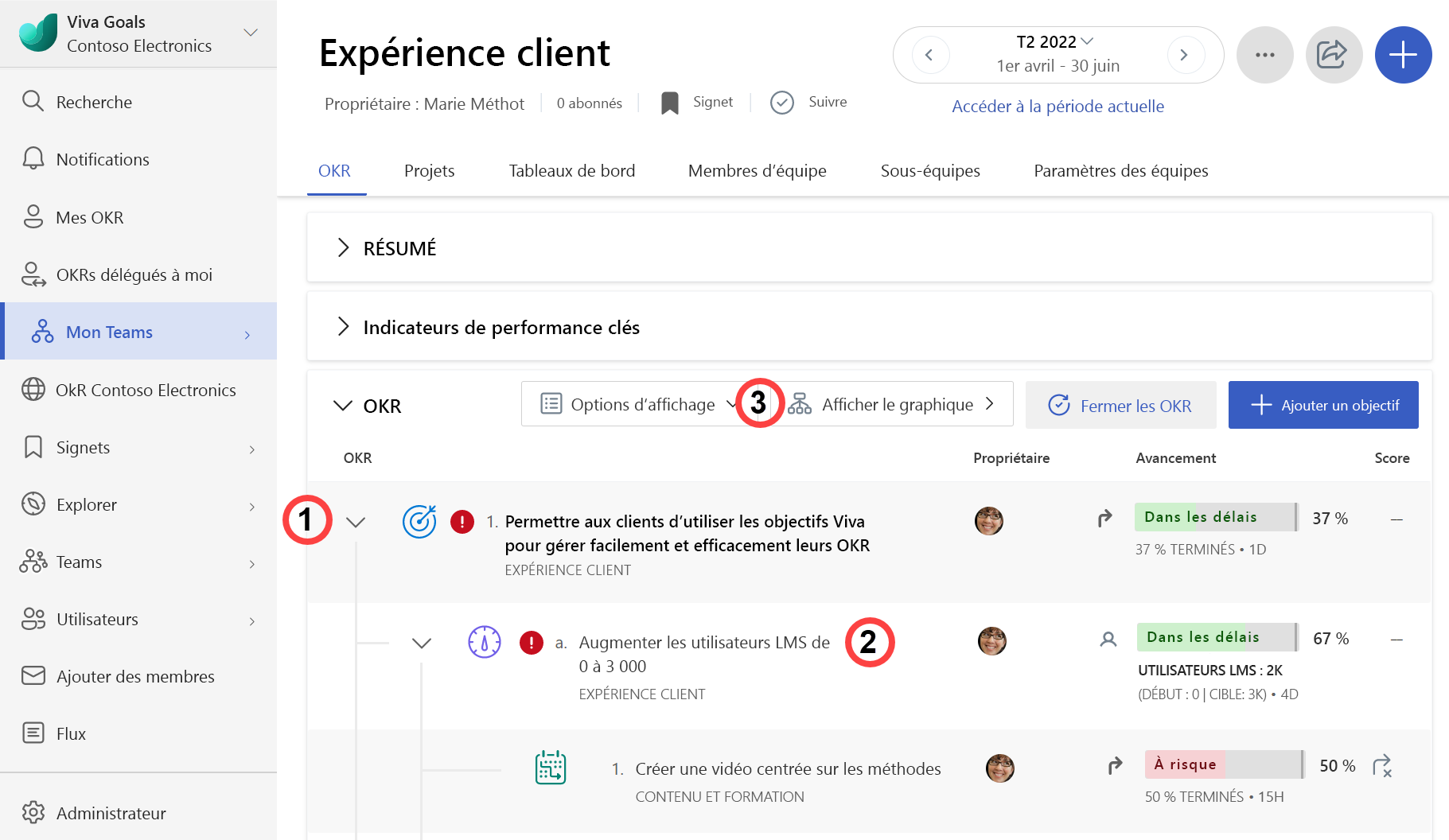Switch to the OKR tab

(x=334, y=171)
